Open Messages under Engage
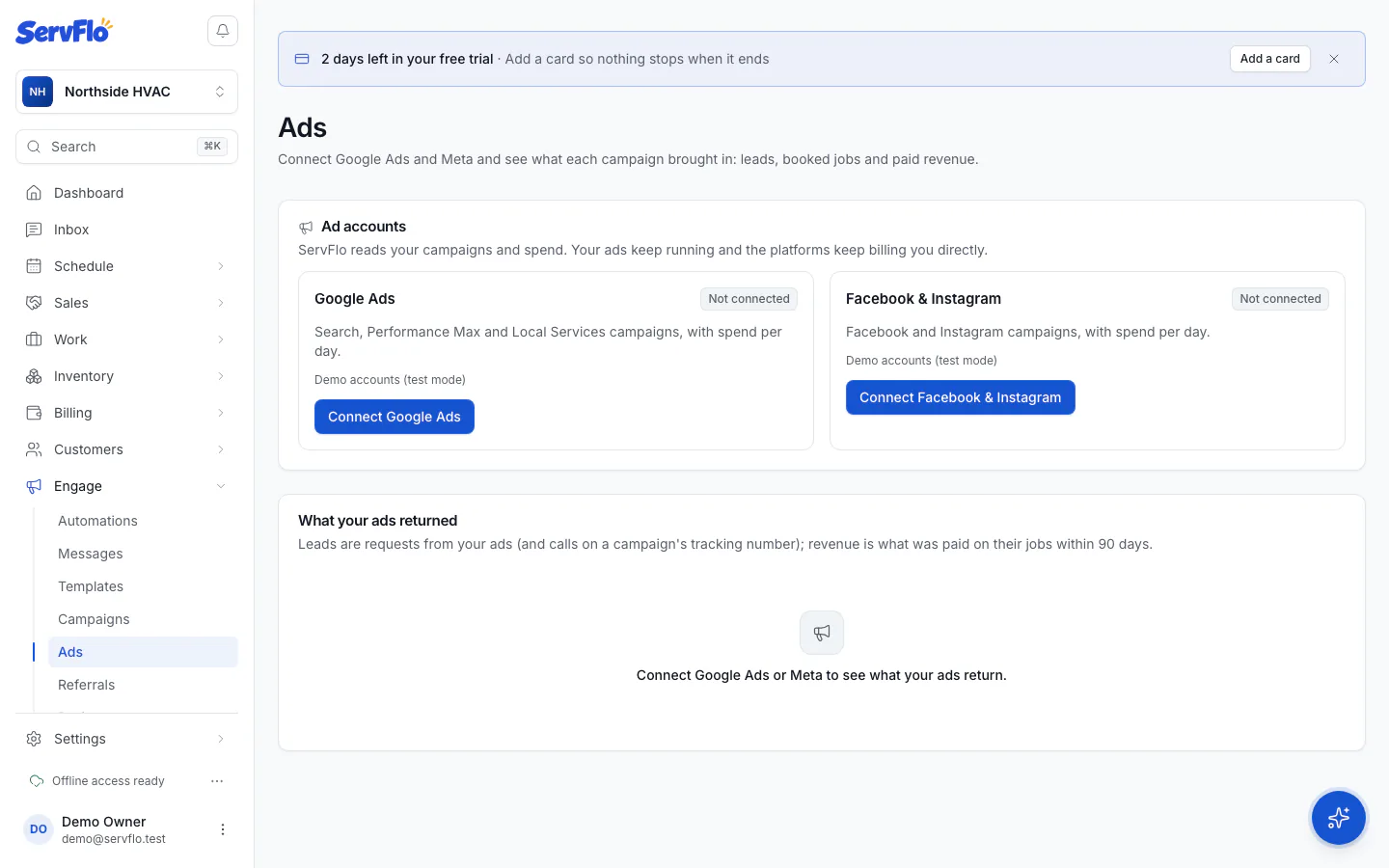This screenshot has width=1389, height=868. tap(143, 554)
